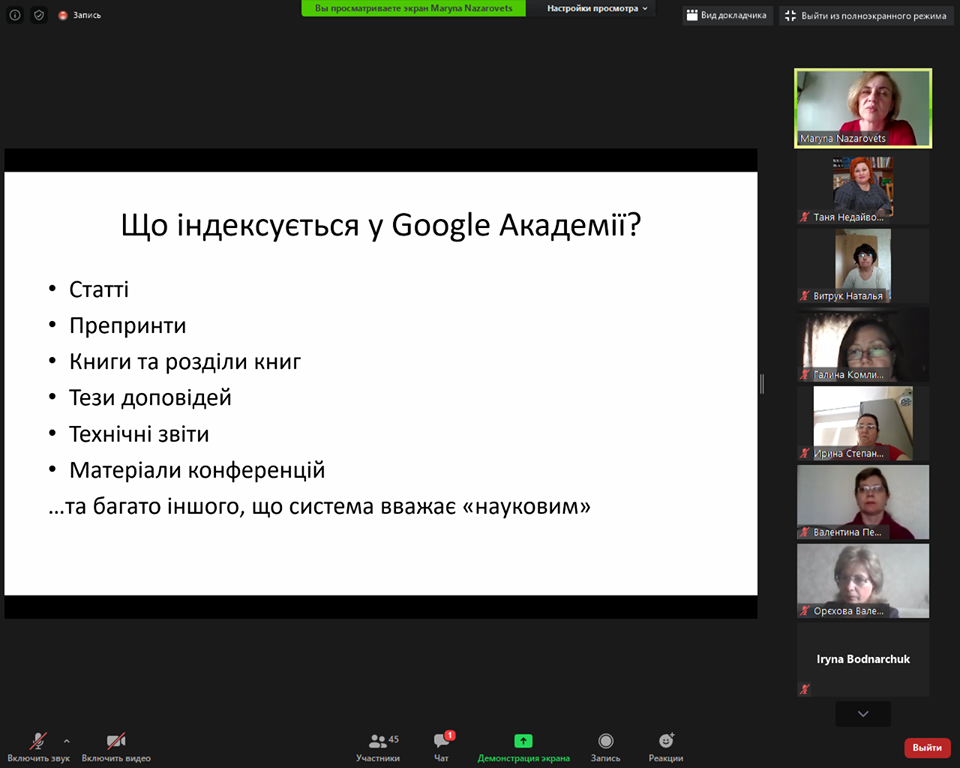This screenshot has width=960, height=768.
Task: Click bullet text 'Матеріали конференцій'
Action: [x=197, y=470]
